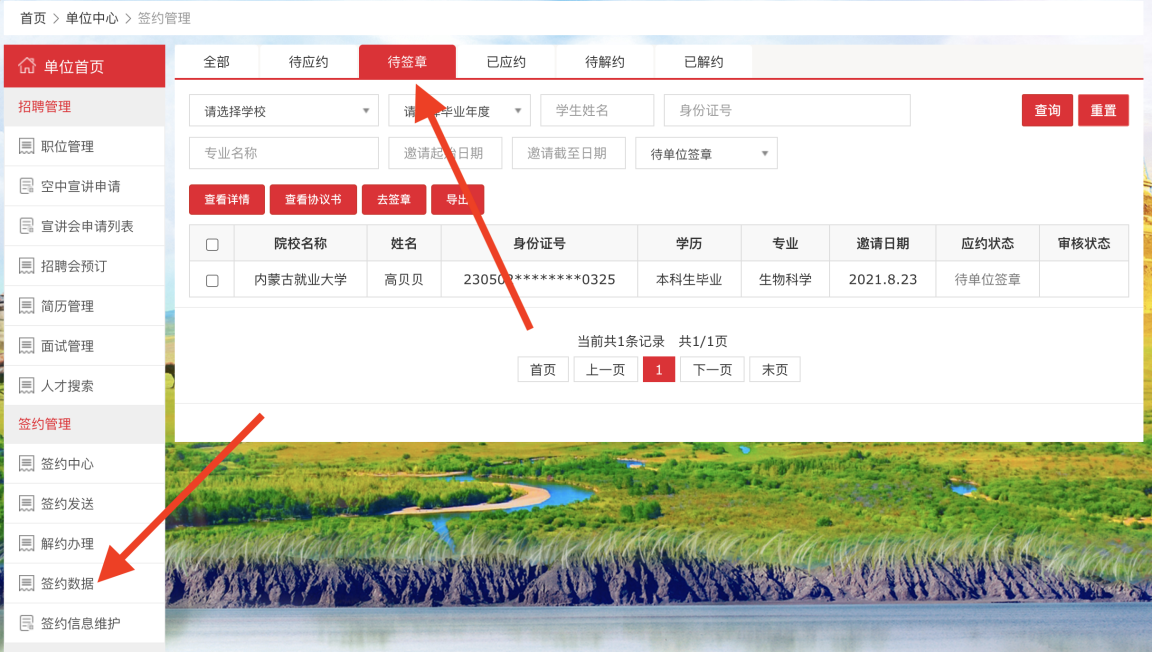The height and width of the screenshot is (652, 1152).
Task: Click the 人才搜索 sidebar icon
Action: 26,386
